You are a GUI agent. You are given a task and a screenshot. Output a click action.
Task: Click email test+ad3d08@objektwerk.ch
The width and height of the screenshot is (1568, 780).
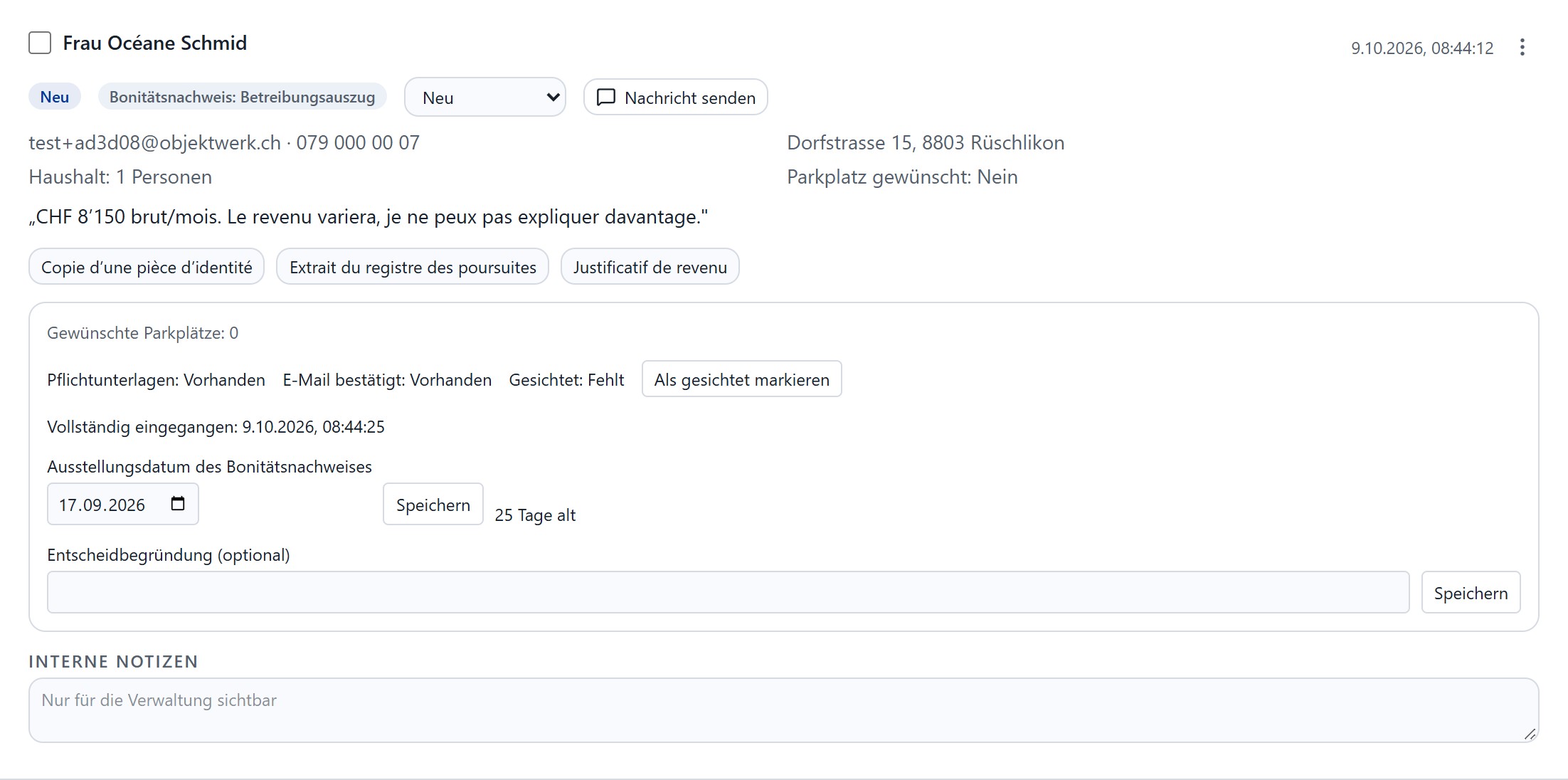click(155, 142)
